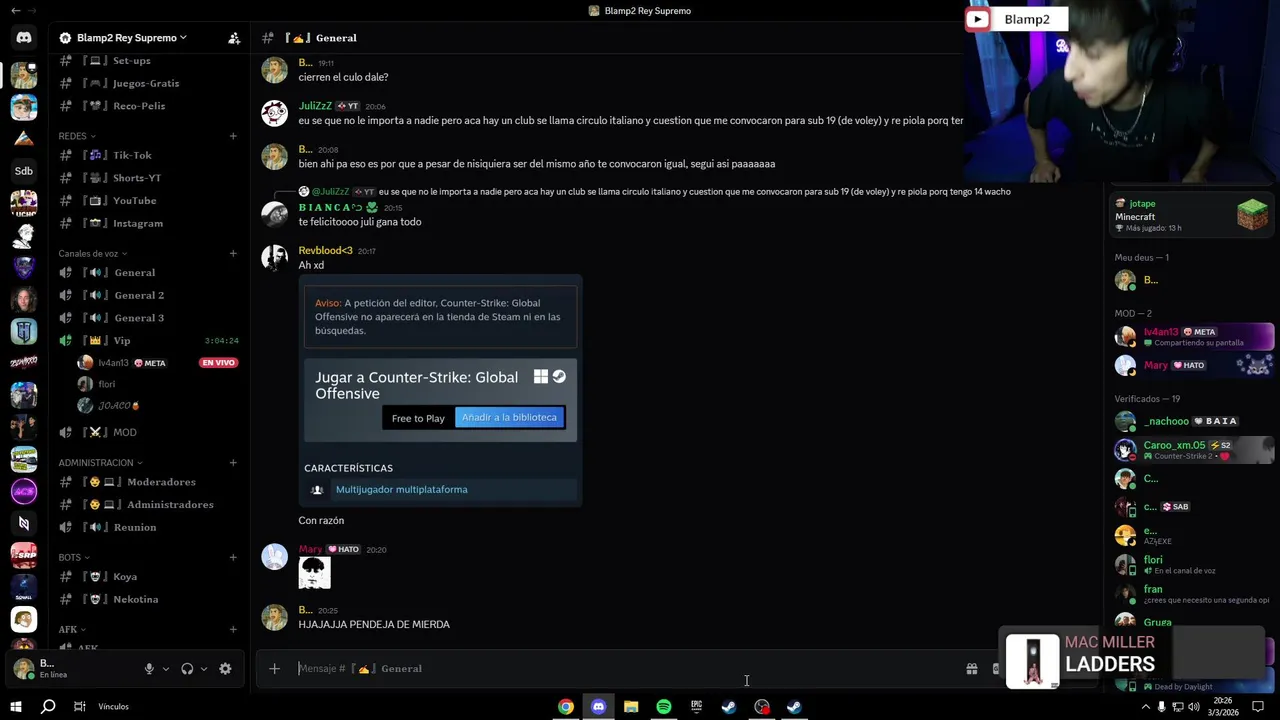
Task: Open Revblood<3 profile from username
Action: pyautogui.click(x=325, y=251)
